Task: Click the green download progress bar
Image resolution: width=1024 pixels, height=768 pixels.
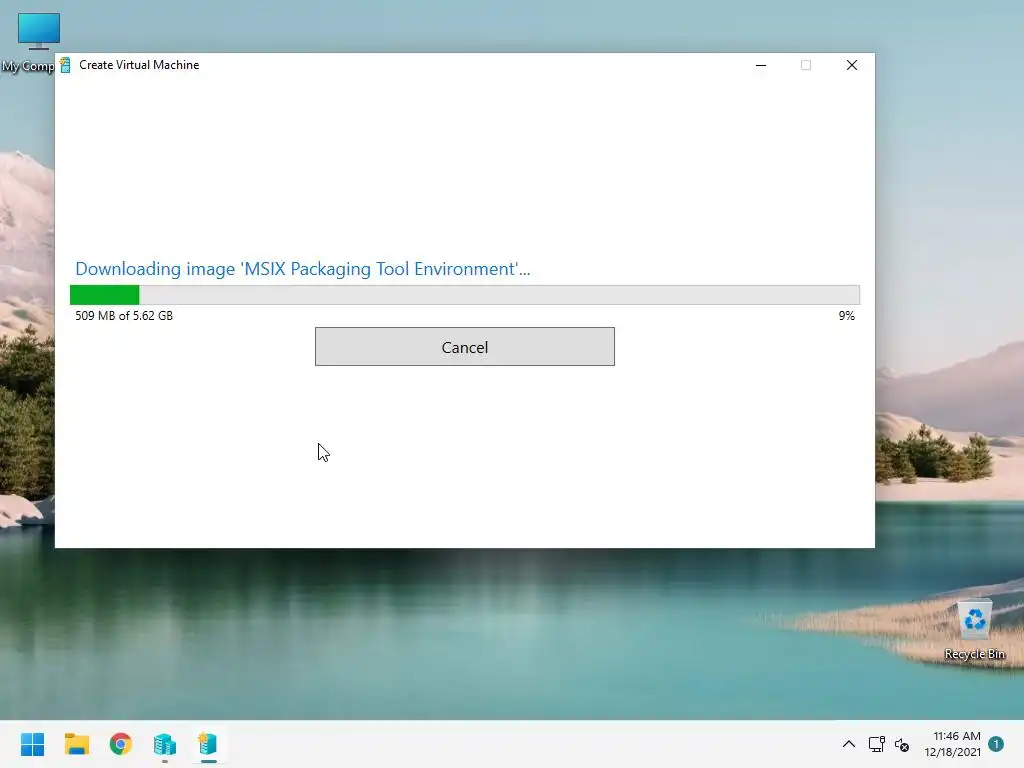Action: tap(464, 295)
